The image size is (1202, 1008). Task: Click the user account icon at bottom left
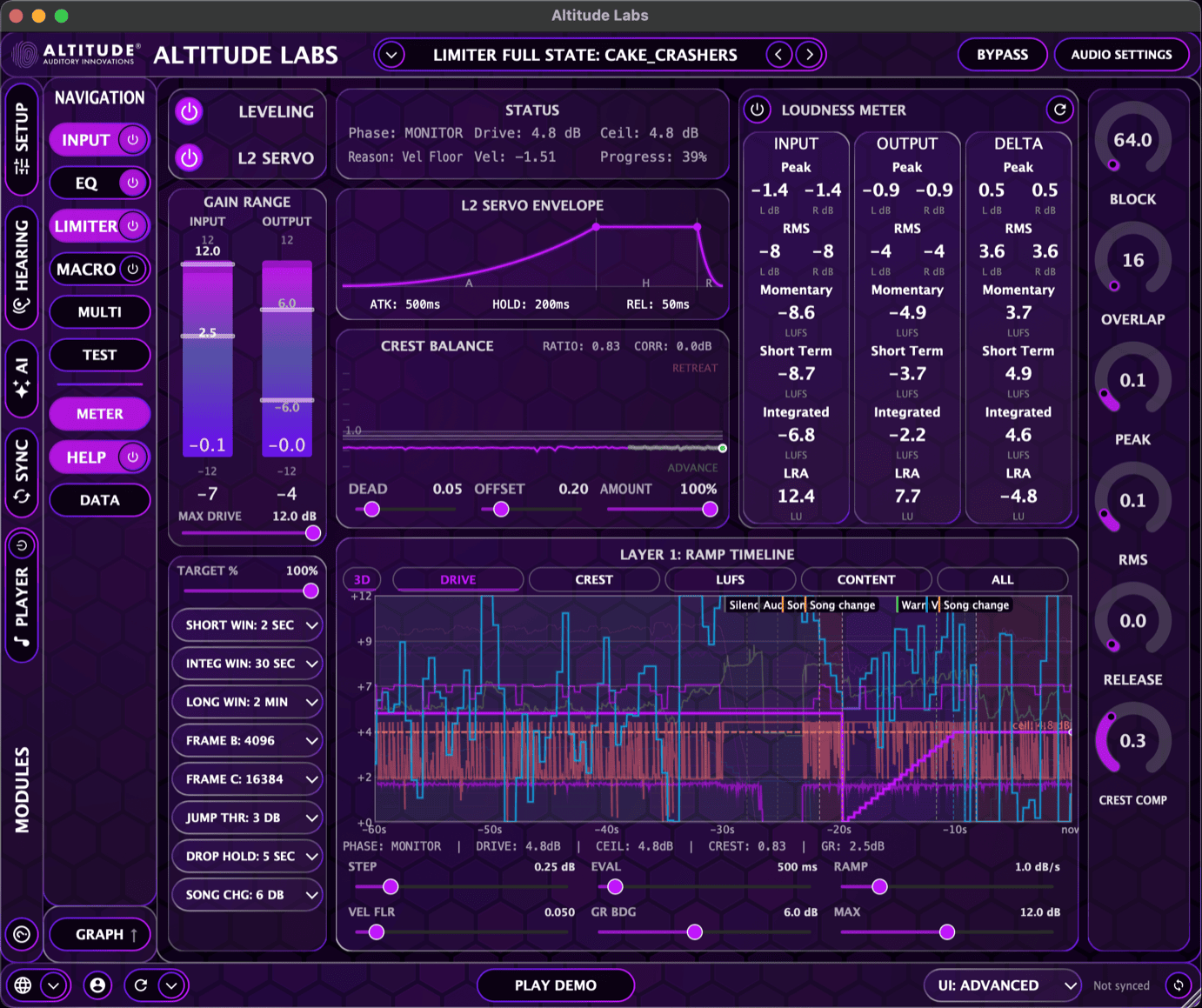97,985
